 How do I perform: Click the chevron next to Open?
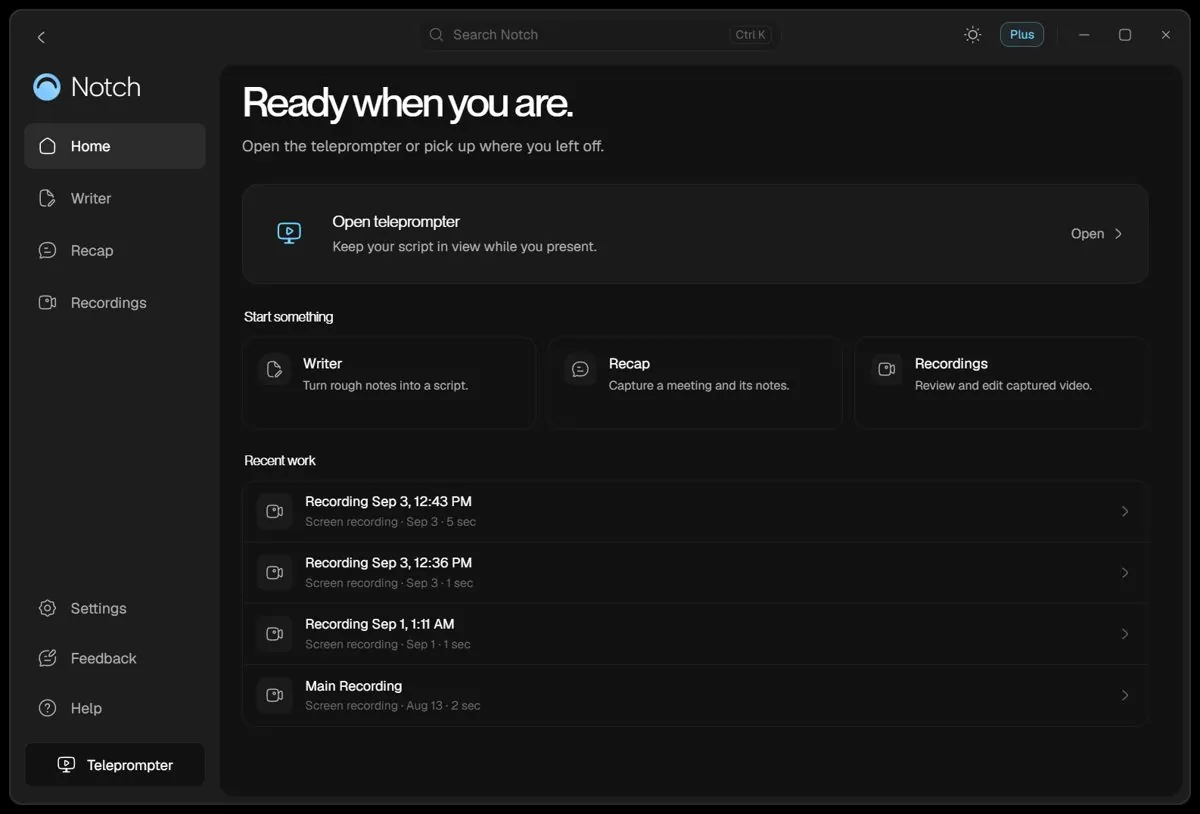click(x=1118, y=234)
